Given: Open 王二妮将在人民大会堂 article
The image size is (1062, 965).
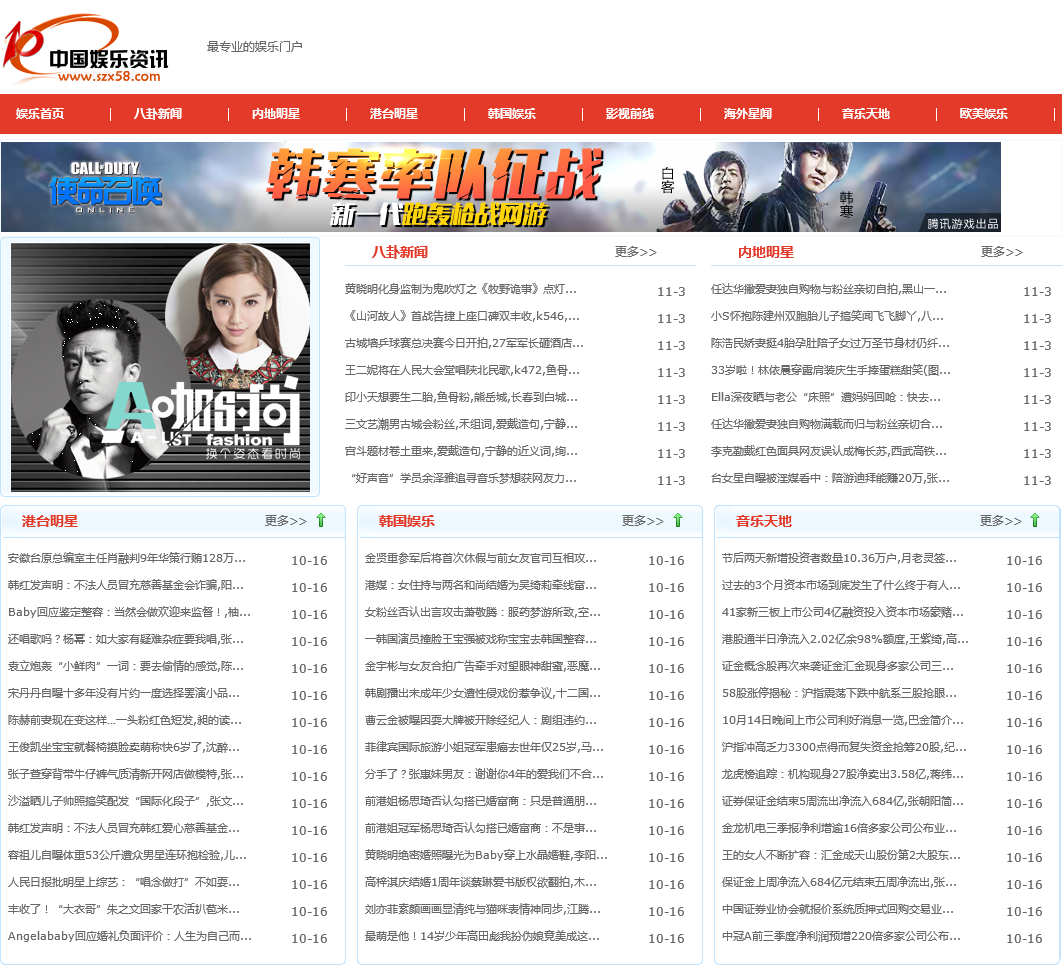Looking at the screenshot, I should (x=462, y=370).
